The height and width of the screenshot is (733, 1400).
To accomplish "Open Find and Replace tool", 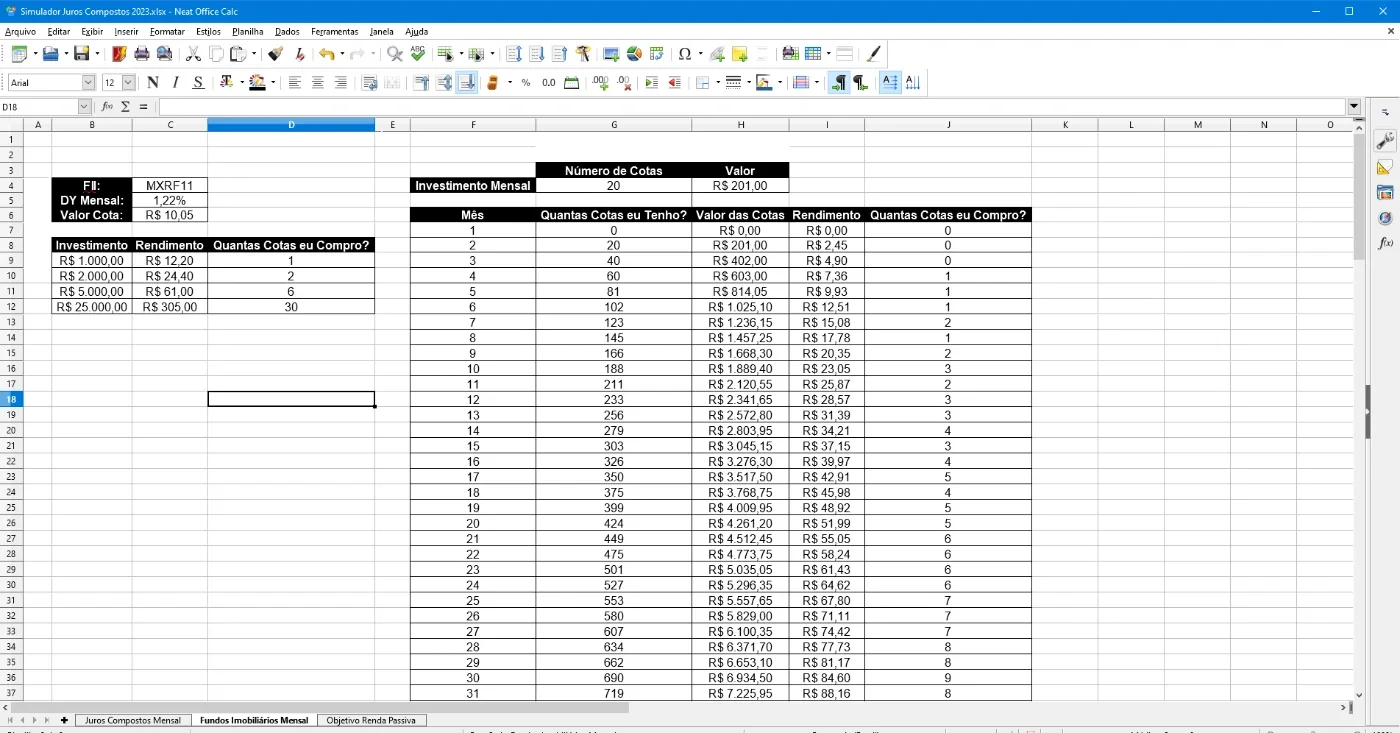I will click(x=395, y=54).
